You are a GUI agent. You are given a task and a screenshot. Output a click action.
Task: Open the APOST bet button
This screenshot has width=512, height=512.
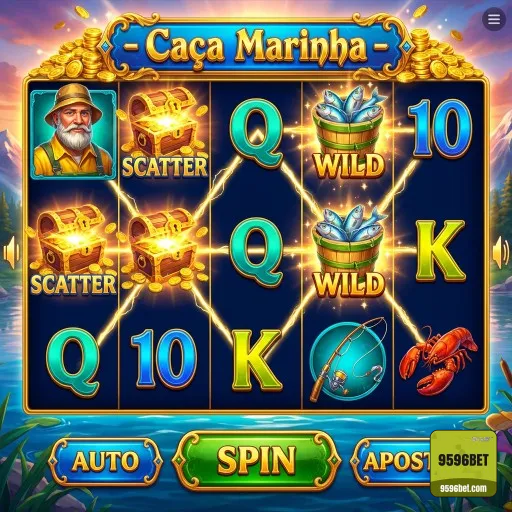coord(392,461)
